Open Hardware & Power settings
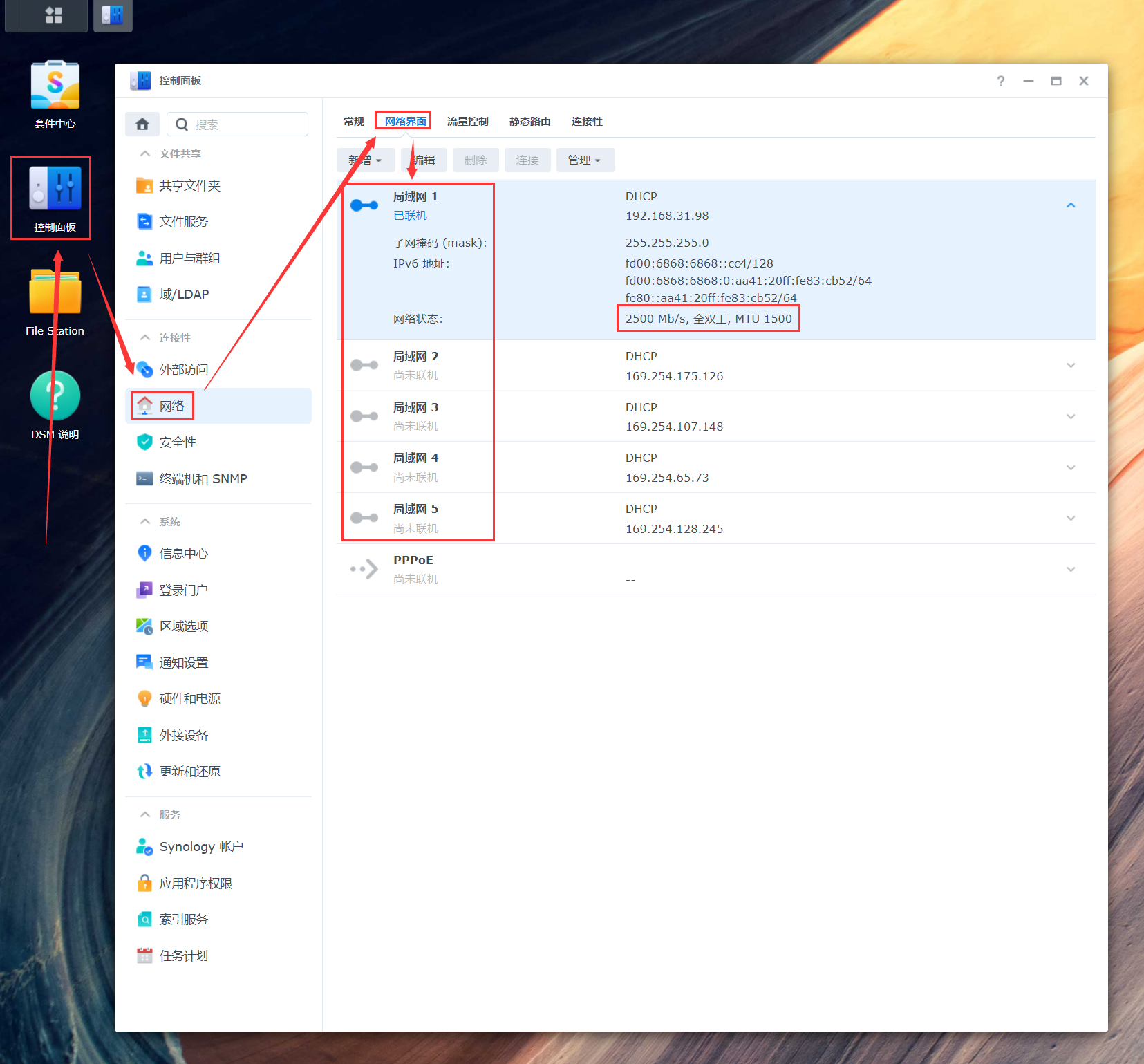 [x=189, y=699]
